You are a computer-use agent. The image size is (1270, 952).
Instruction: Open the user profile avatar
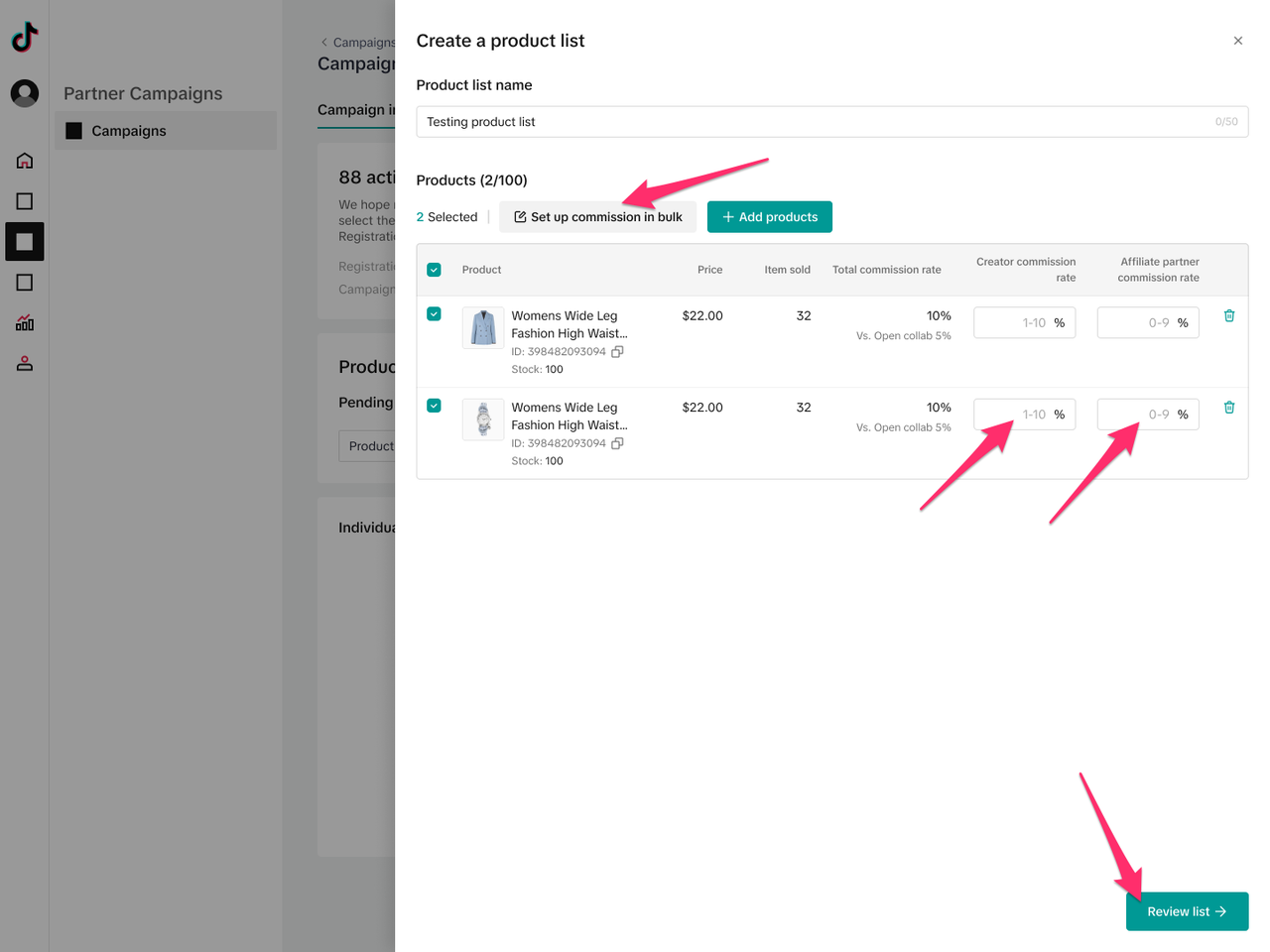[25, 93]
